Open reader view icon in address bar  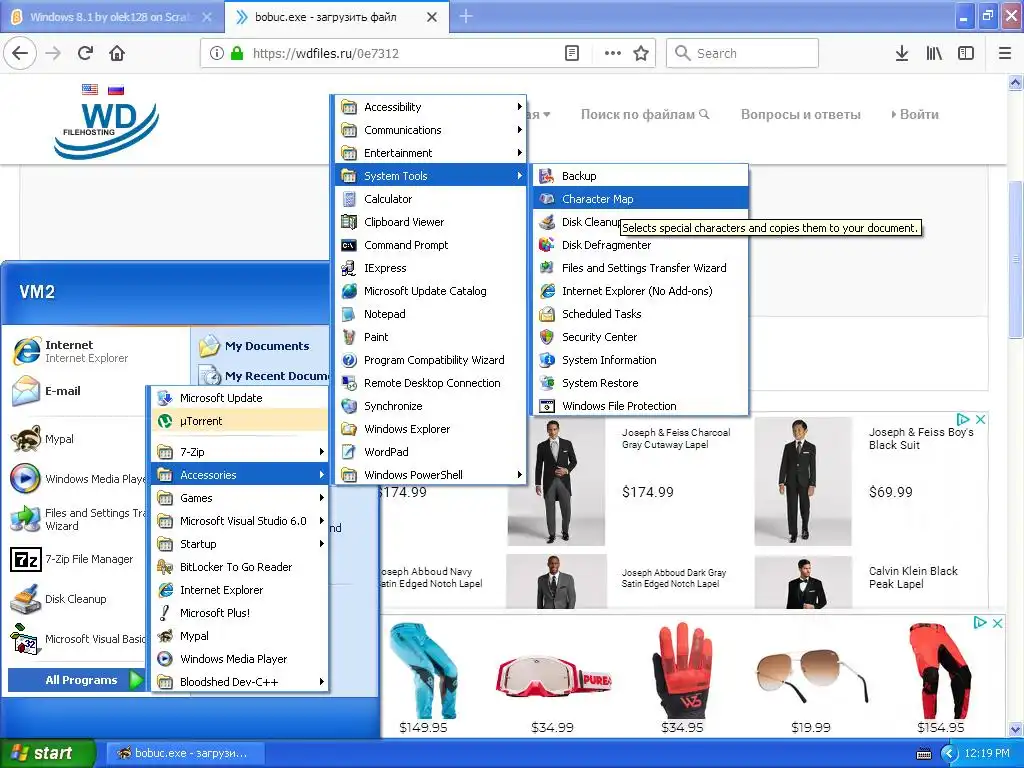572,54
